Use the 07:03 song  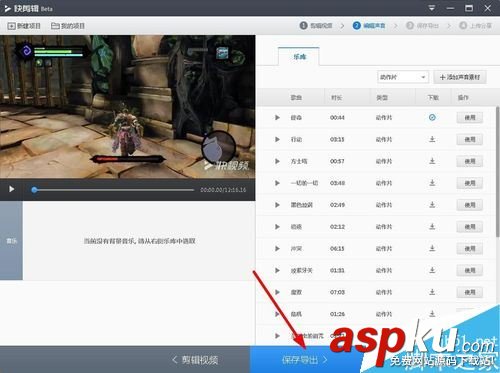470,292
